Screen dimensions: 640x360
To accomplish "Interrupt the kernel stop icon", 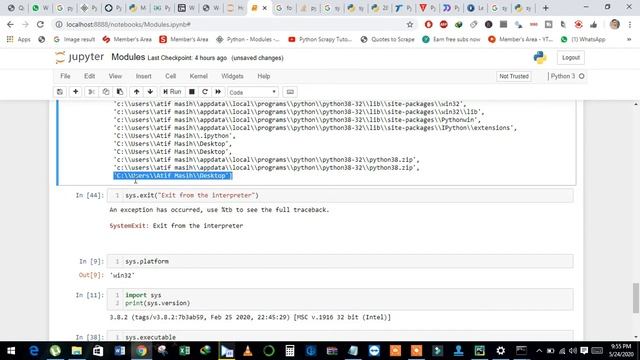I will coord(191,92).
